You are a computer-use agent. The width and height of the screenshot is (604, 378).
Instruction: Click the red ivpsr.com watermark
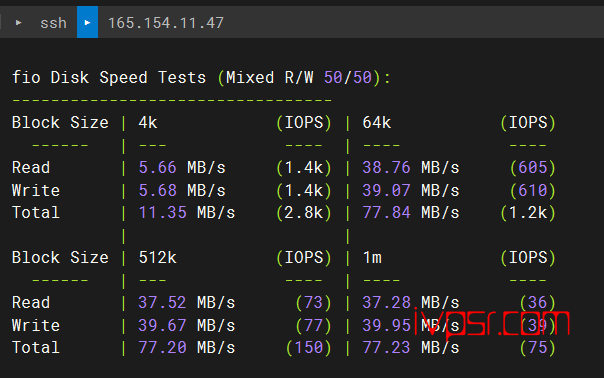click(492, 322)
